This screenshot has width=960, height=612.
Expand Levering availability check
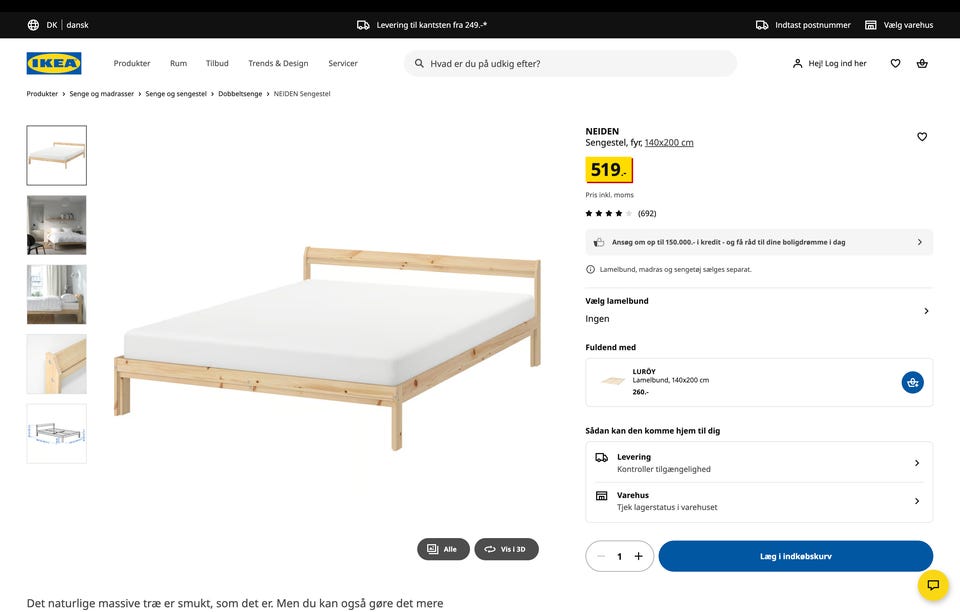tap(917, 463)
